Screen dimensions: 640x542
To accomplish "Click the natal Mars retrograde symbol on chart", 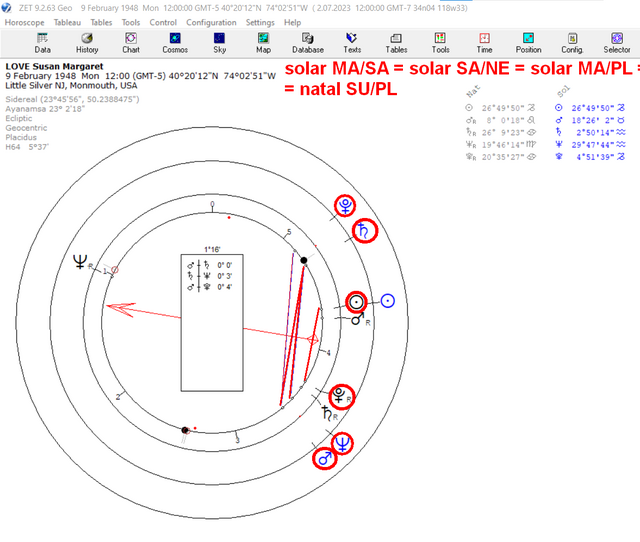I will [x=359, y=319].
